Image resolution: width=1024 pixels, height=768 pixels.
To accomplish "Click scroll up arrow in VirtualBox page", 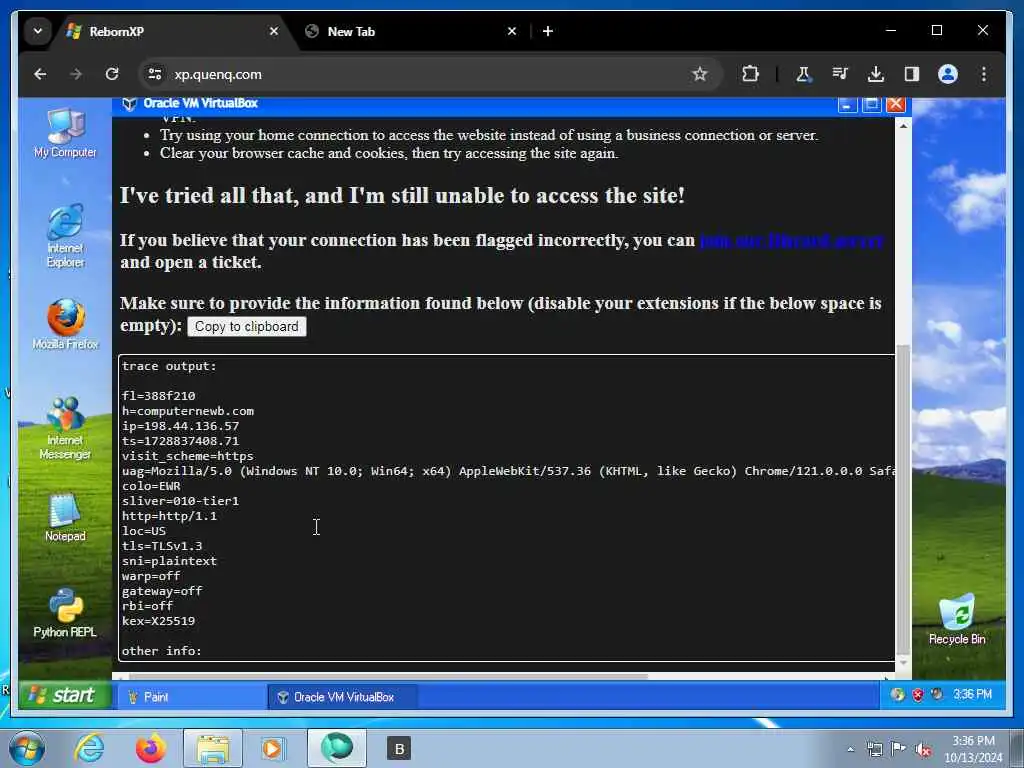I will 903,125.
